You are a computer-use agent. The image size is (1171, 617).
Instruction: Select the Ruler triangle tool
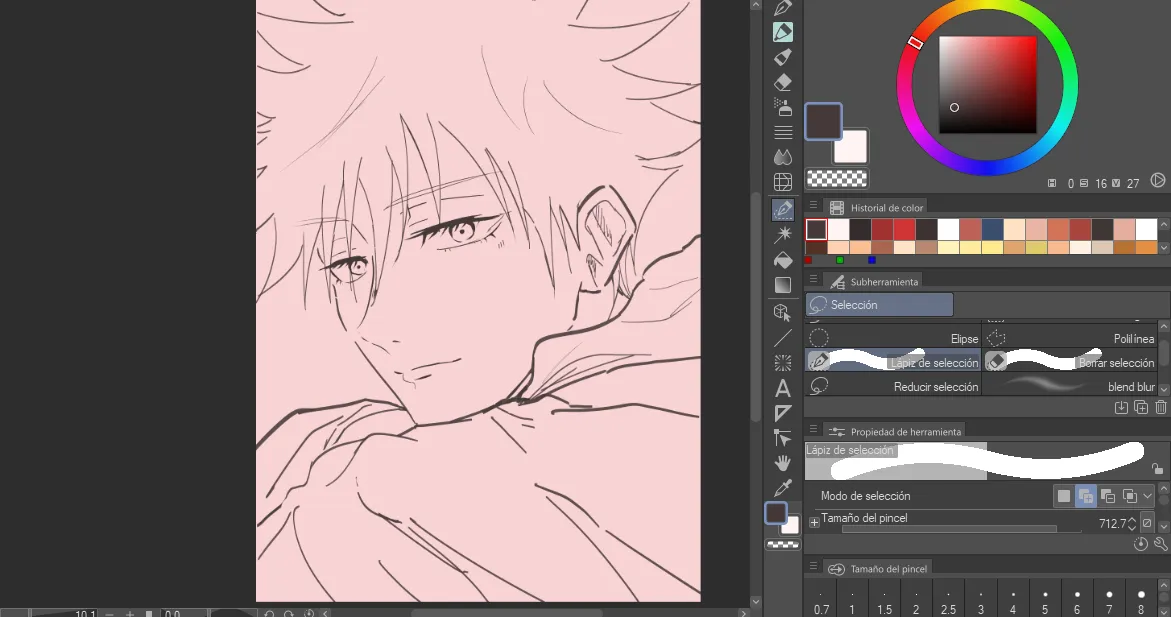tap(783, 413)
